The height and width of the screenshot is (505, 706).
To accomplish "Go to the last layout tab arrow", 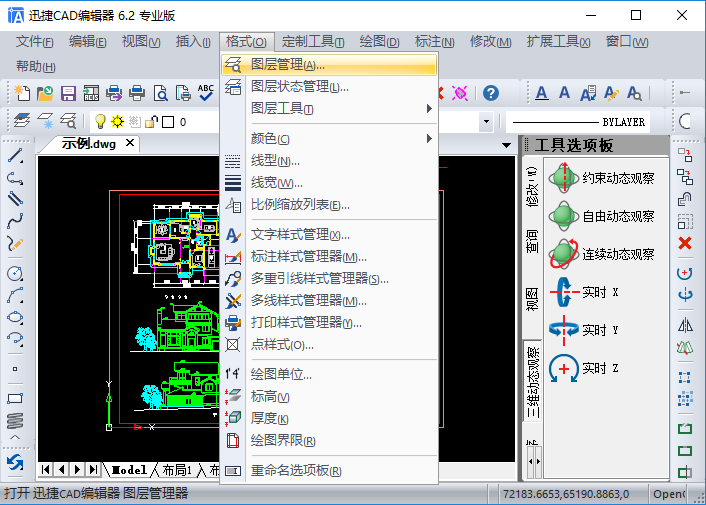I will pos(93,470).
